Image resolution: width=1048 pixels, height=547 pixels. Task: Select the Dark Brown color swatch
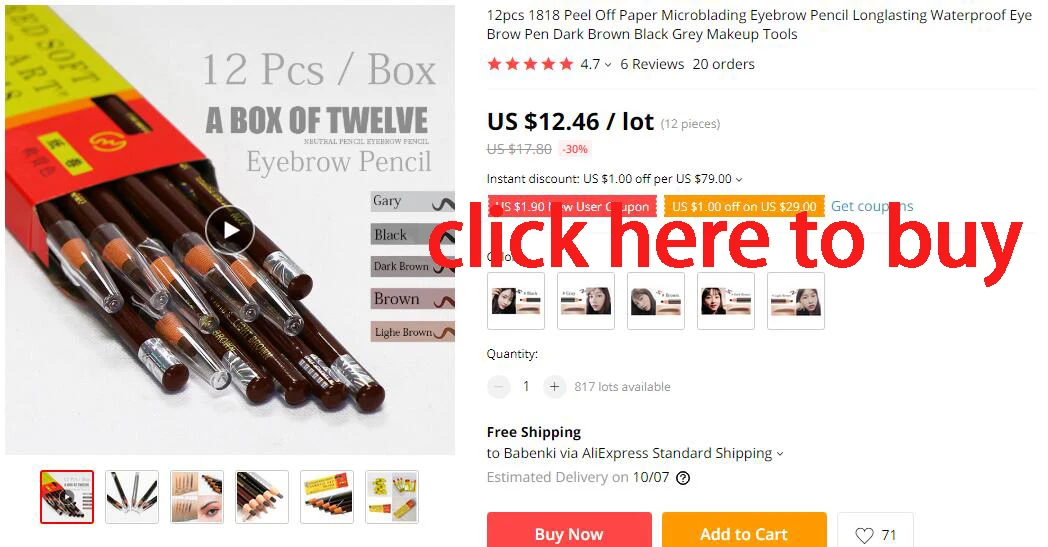click(x=726, y=301)
